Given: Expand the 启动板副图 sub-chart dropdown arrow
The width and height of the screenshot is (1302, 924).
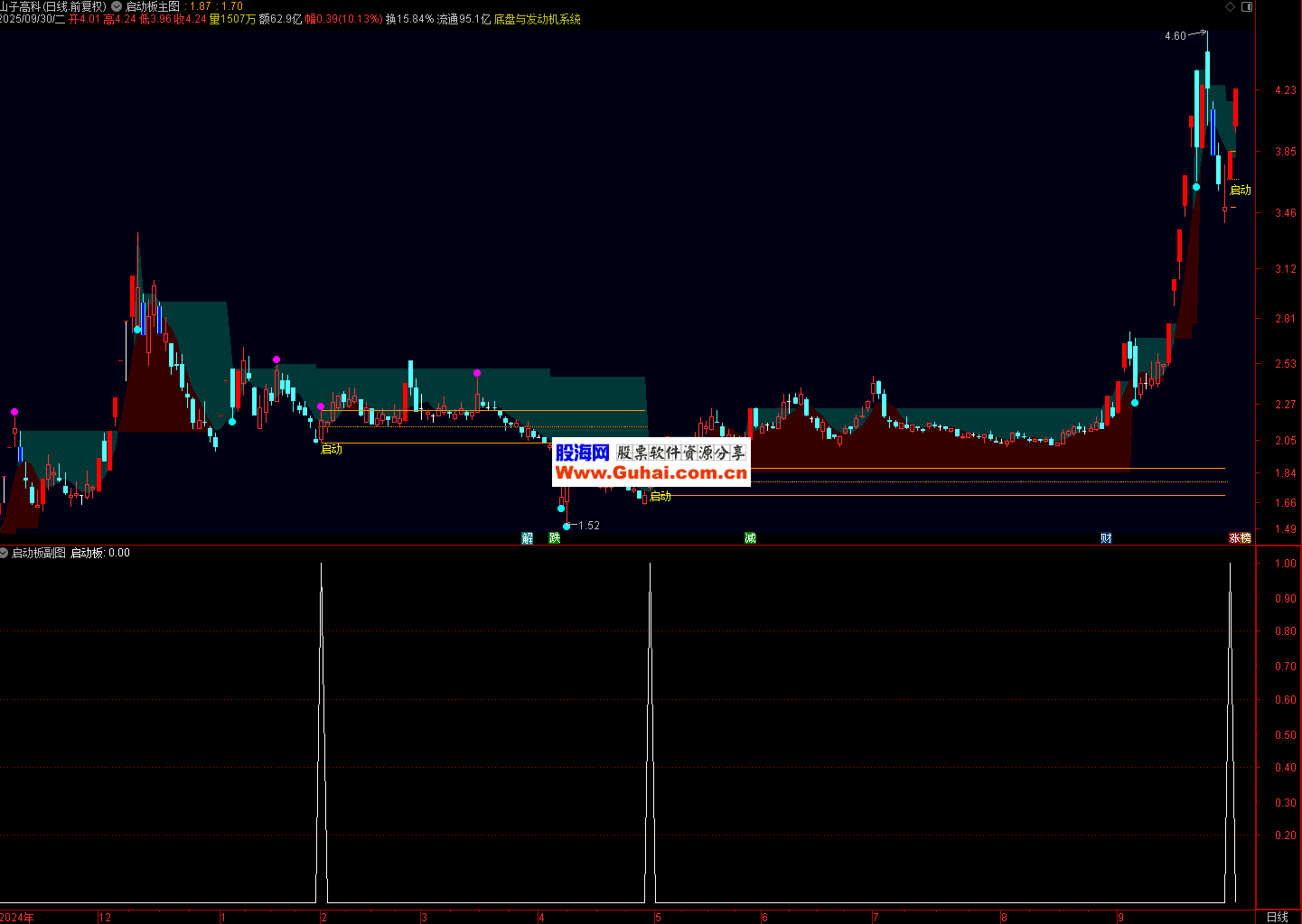Looking at the screenshot, I should [x=5, y=553].
